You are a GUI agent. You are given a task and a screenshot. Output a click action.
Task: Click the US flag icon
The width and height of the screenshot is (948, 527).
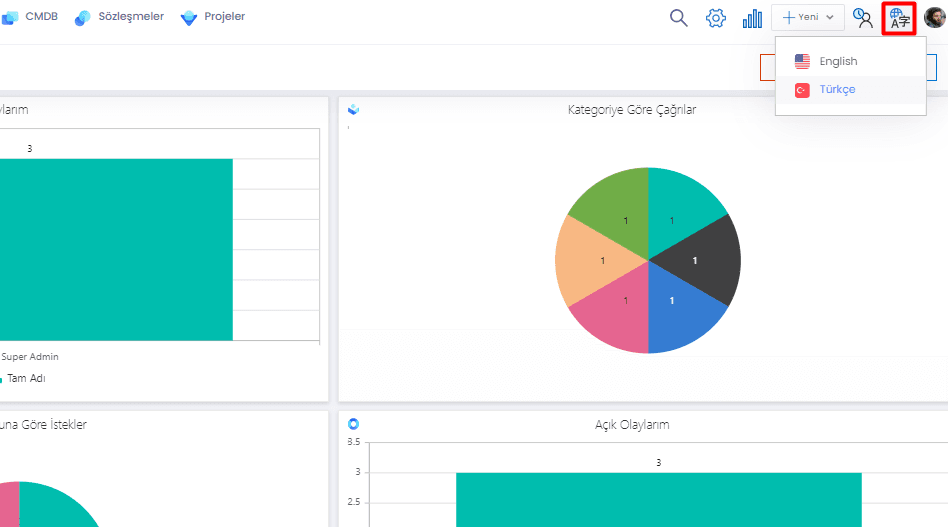(x=802, y=61)
